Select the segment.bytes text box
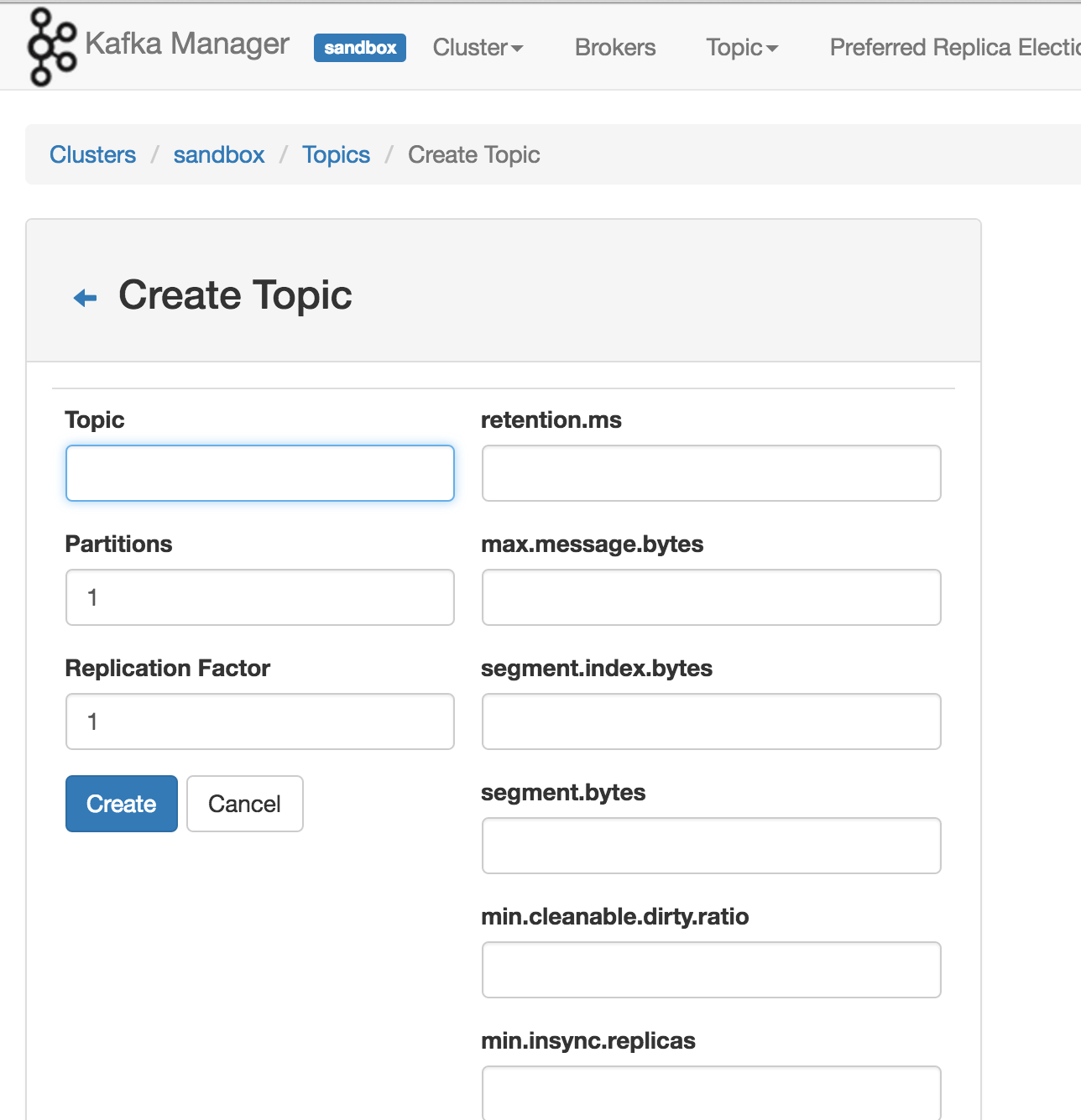 click(x=711, y=846)
